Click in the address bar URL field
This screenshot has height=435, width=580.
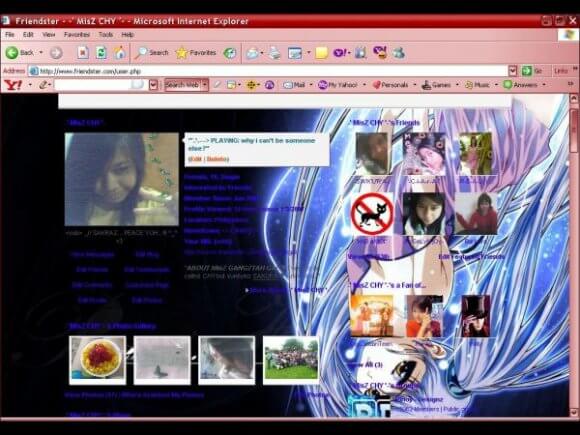[268, 71]
